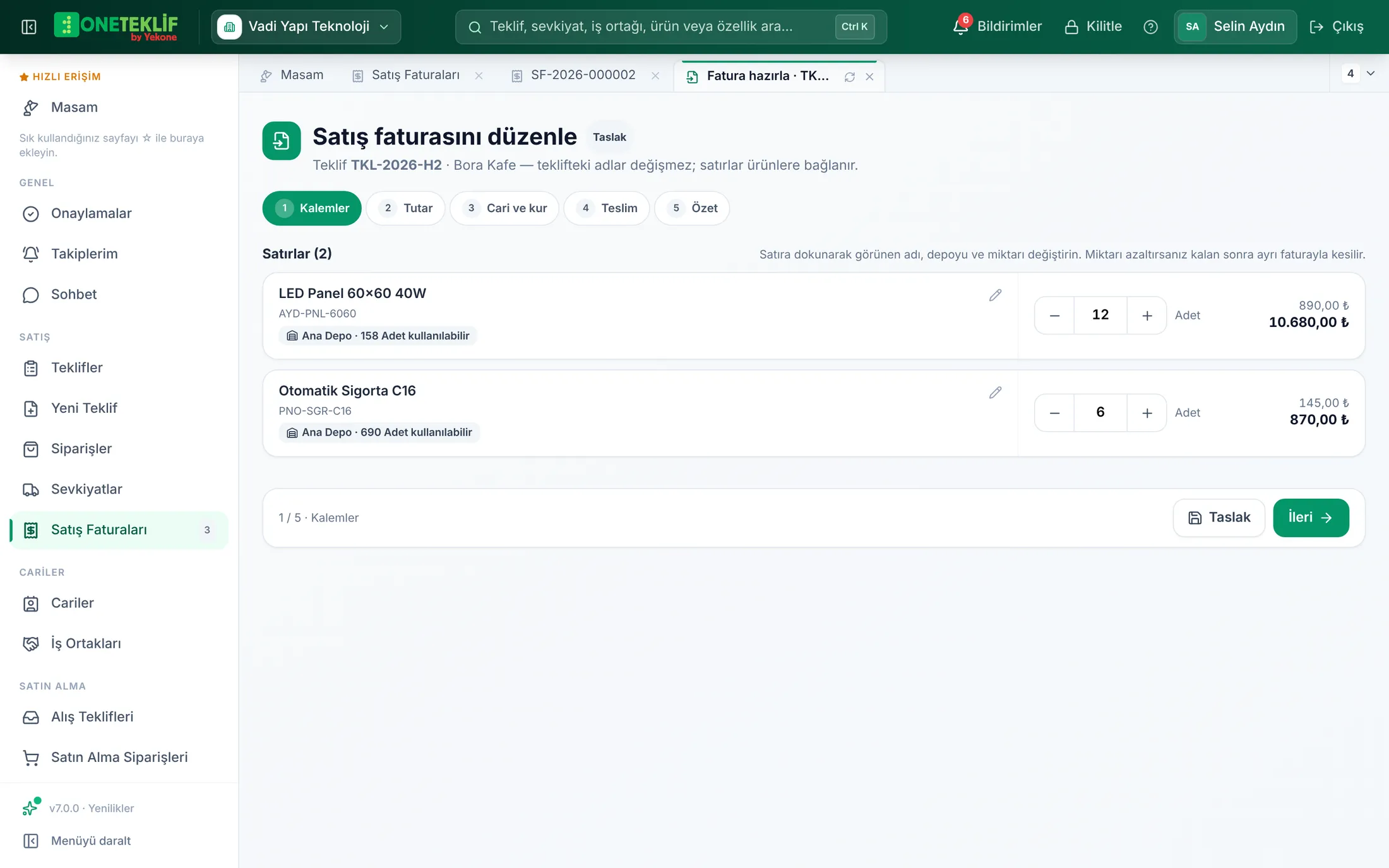Switch to the SF-2026-000002 tab
The width and height of the screenshot is (1389, 868).
pos(575,75)
